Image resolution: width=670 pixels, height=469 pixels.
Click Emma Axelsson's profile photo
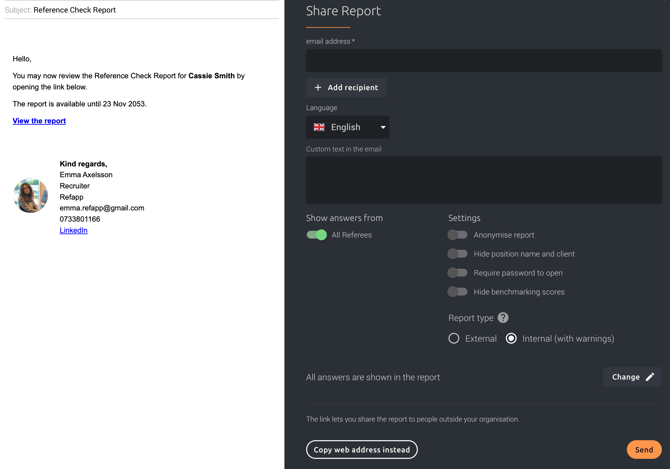[x=31, y=196]
